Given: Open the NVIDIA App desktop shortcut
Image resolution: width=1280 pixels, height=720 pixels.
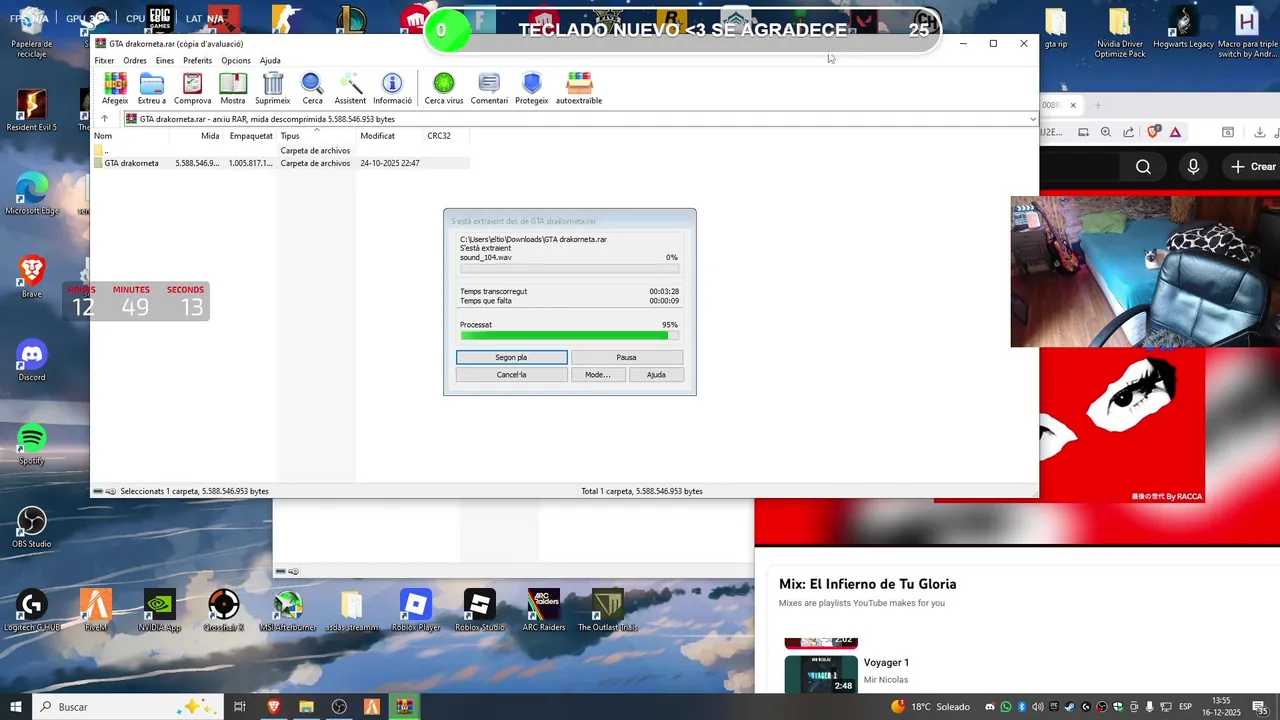Looking at the screenshot, I should pyautogui.click(x=160, y=610).
